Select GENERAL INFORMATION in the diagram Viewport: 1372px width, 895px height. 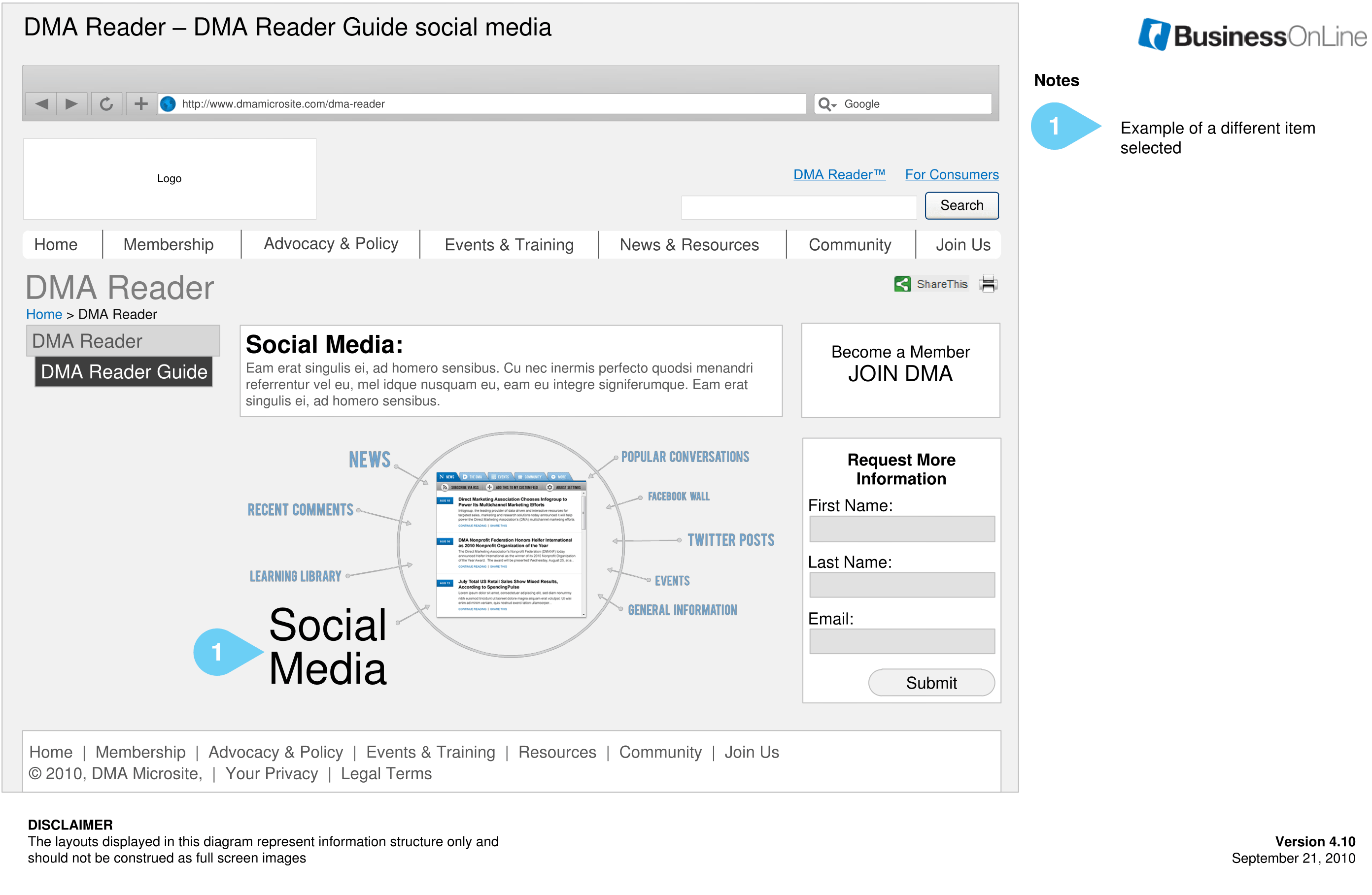pos(682,610)
